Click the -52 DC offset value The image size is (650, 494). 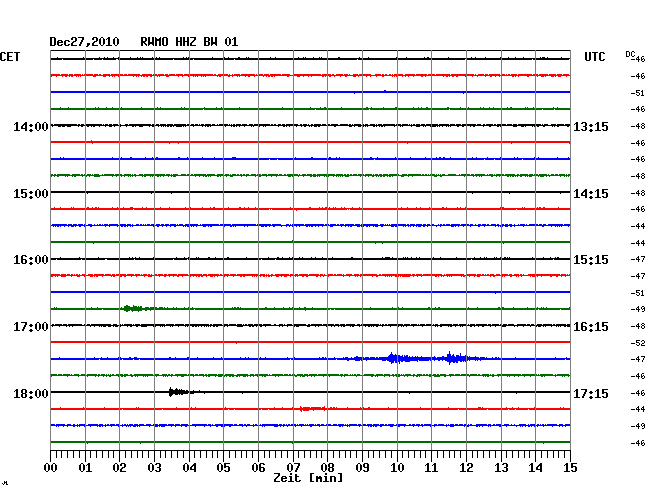pos(638,343)
